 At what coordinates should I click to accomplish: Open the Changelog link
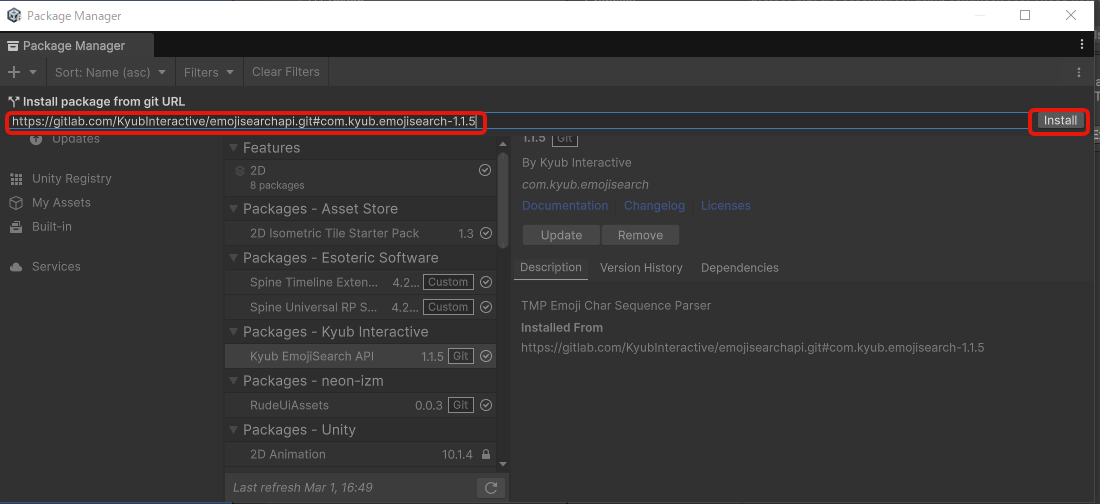[x=655, y=206]
